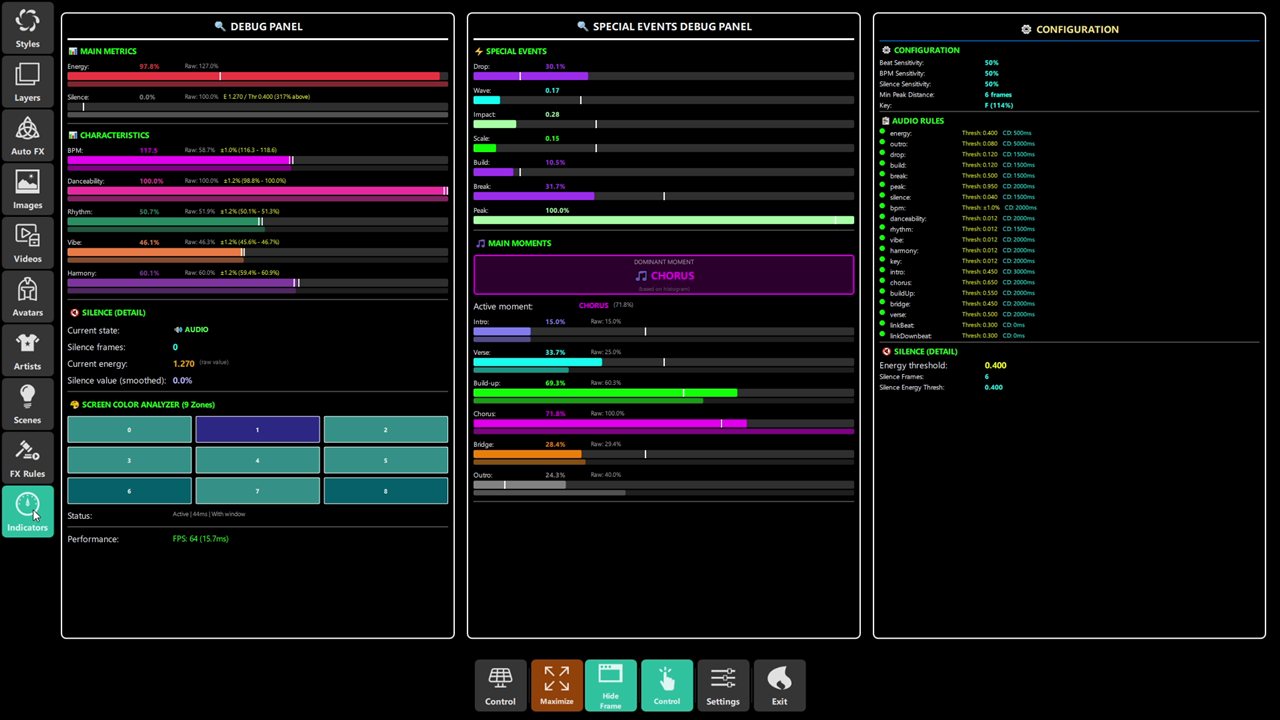1280x720 pixels.
Task: Click the magenta BPM meter bar
Action: 257,160
